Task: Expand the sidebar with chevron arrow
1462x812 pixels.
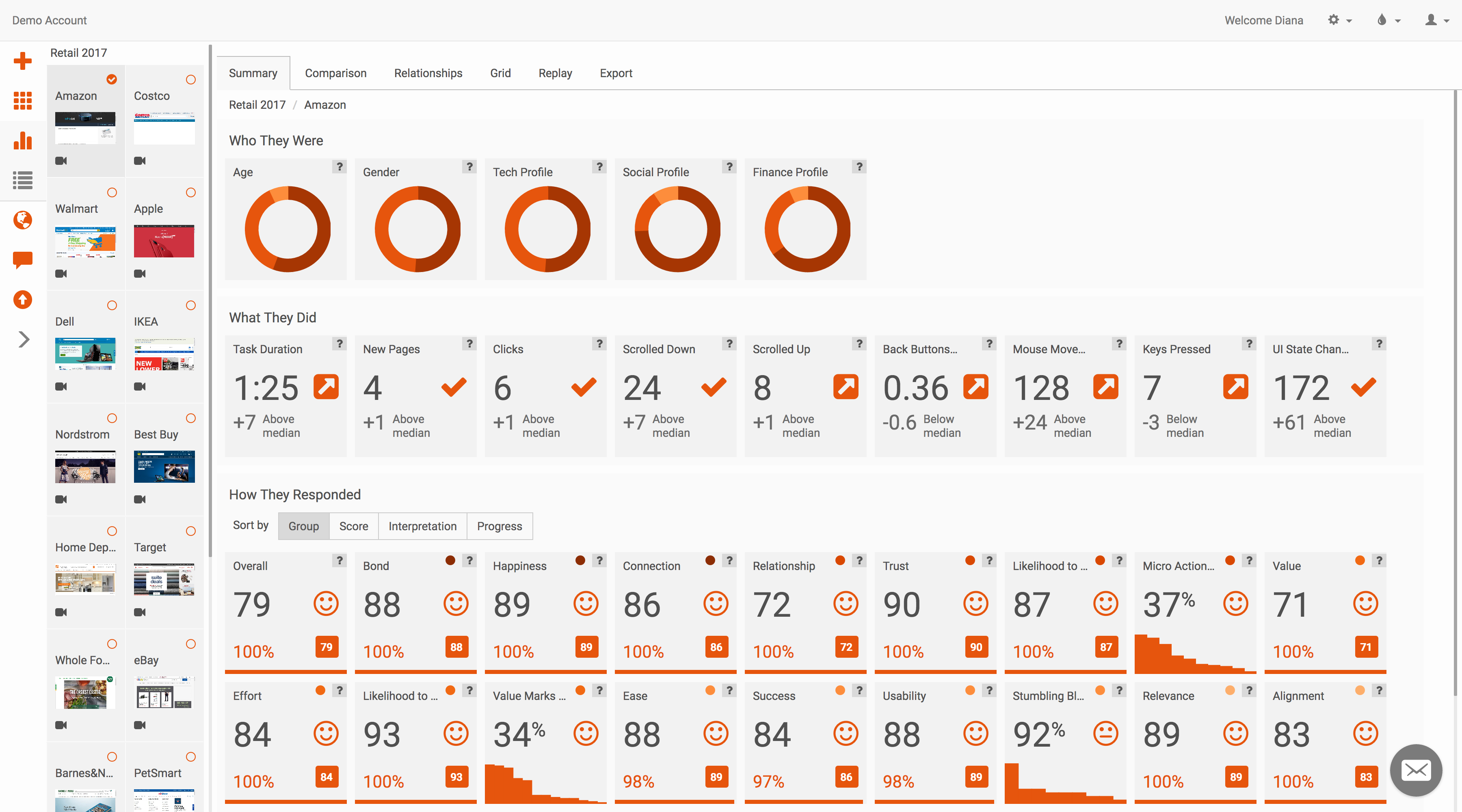Action: point(23,339)
